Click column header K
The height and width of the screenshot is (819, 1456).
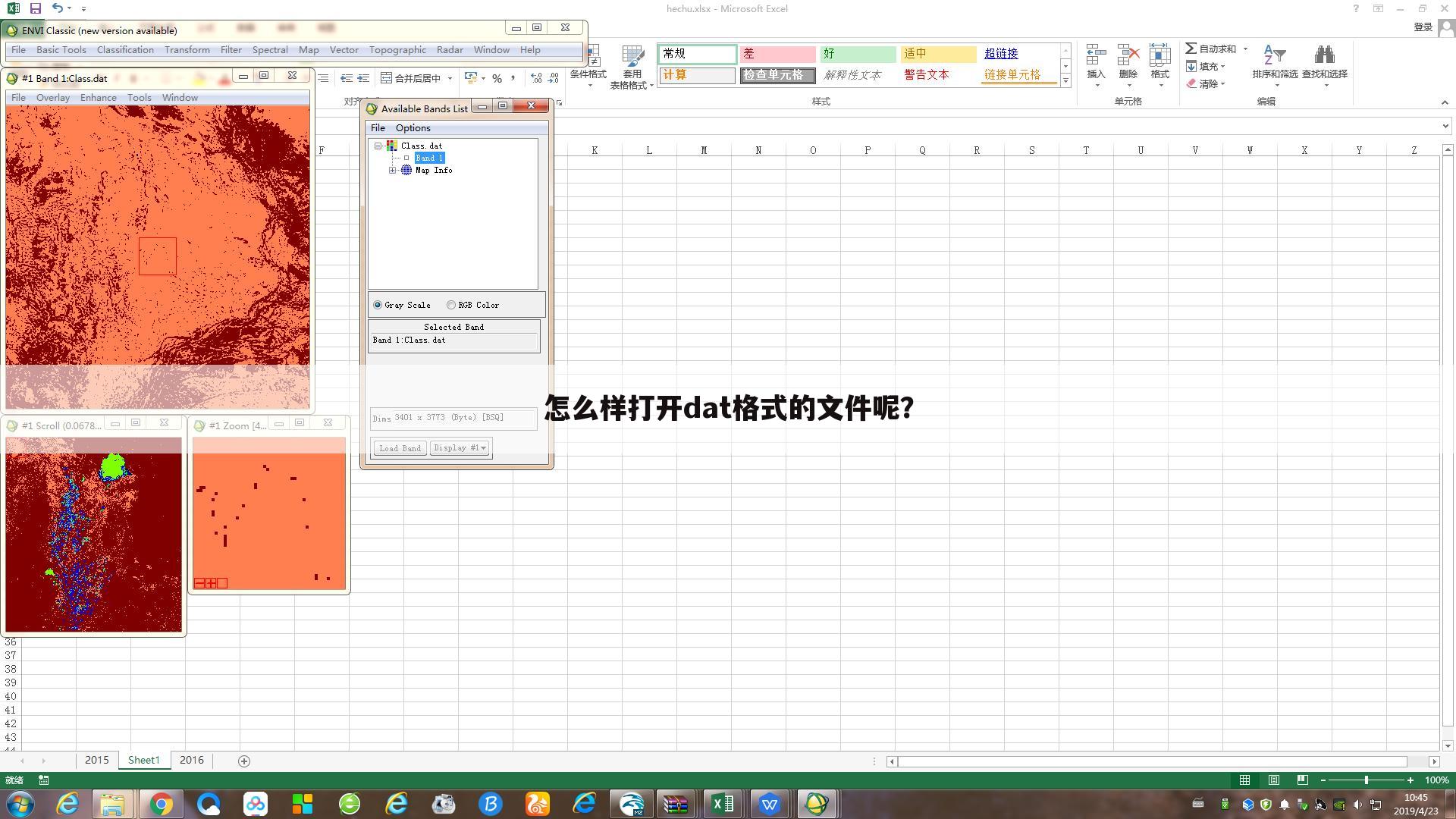(x=595, y=150)
